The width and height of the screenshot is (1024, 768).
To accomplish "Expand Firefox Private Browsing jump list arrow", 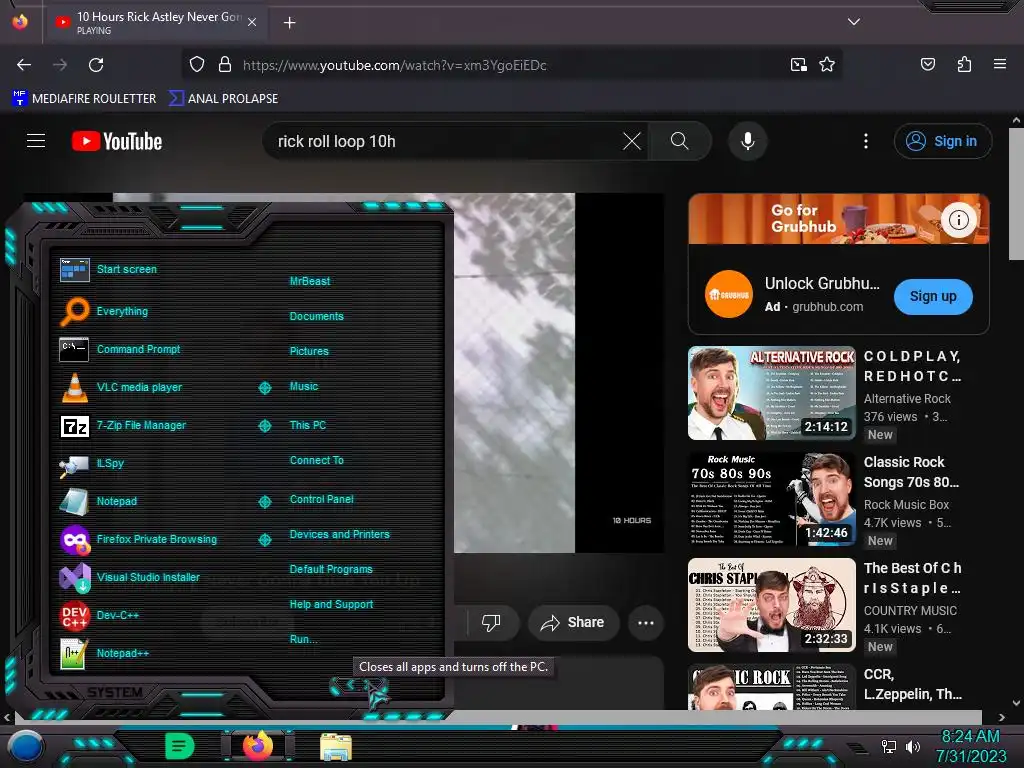I will [x=264, y=539].
